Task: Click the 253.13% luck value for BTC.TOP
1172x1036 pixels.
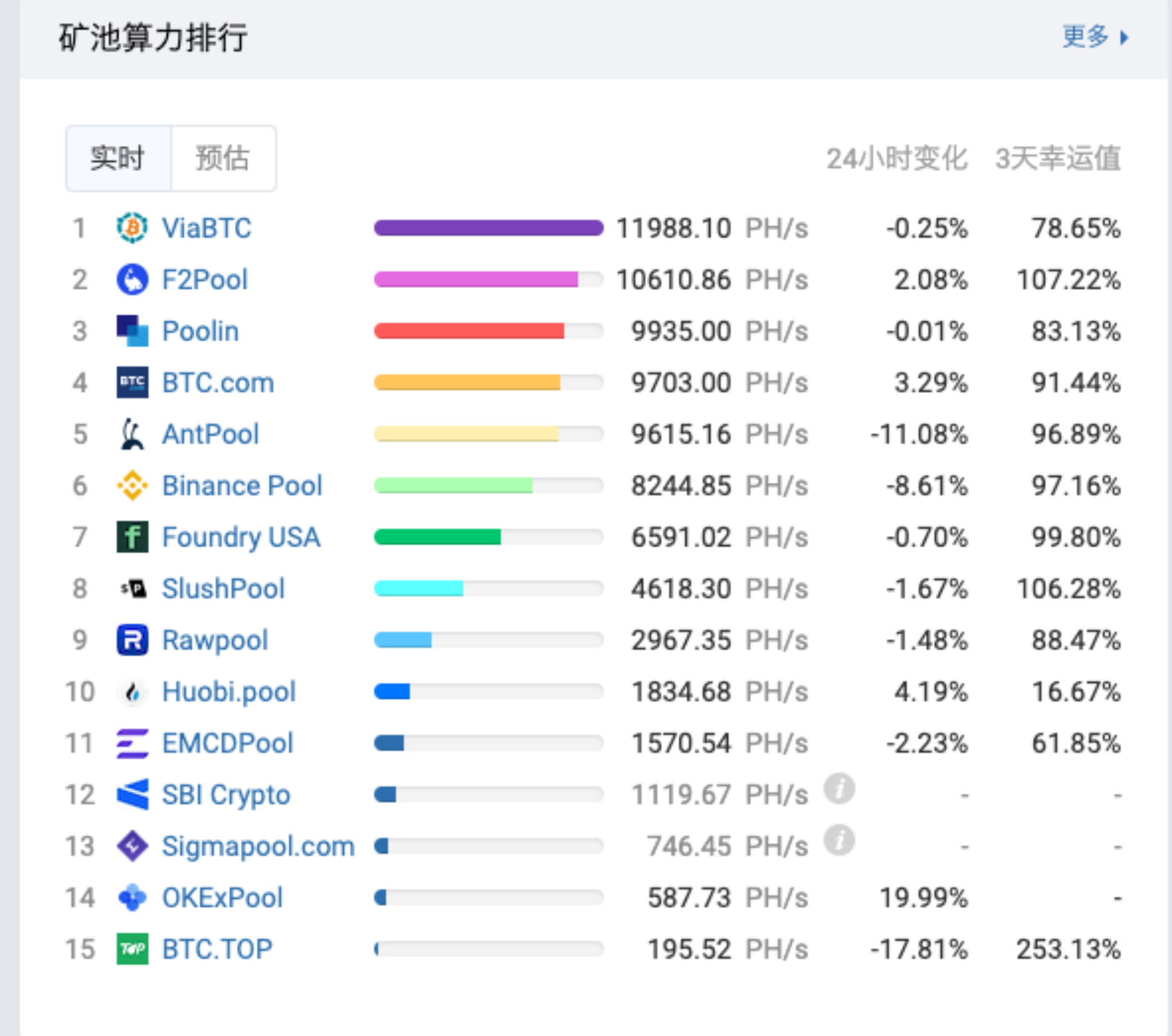Action: pyautogui.click(x=1068, y=949)
